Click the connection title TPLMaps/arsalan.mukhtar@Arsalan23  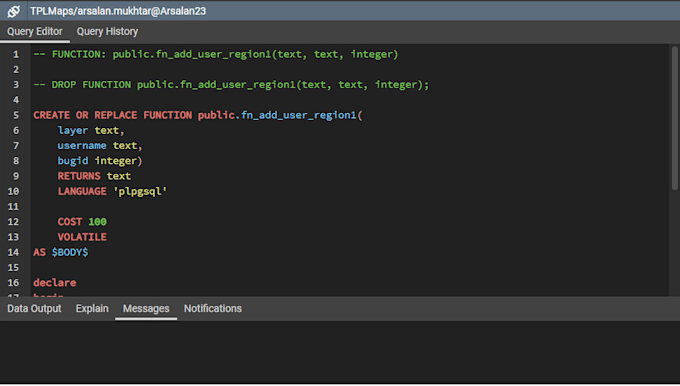(x=118, y=11)
